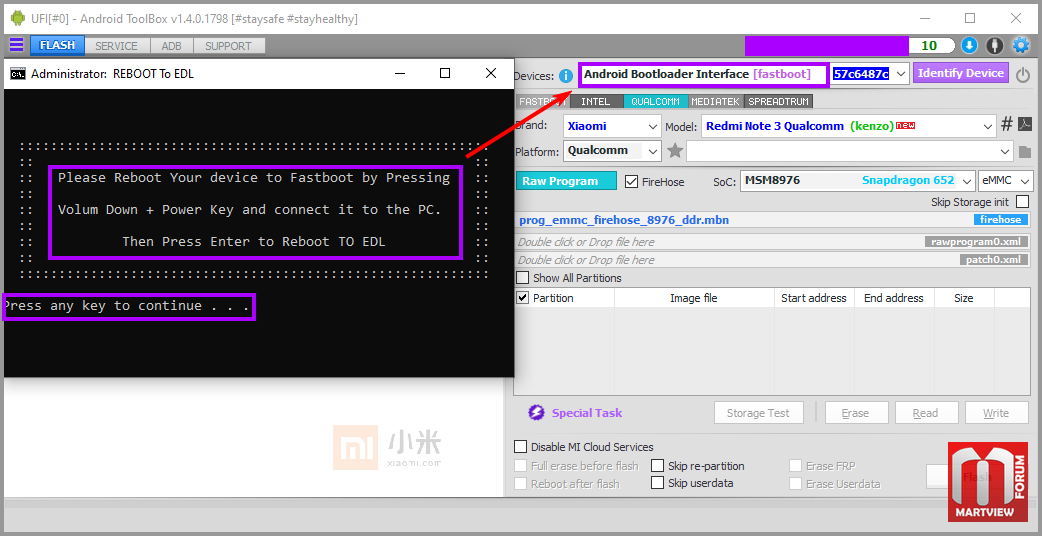Viewport: 1042px width, 536px height.
Task: Click the Storage Test button
Action: (x=758, y=412)
